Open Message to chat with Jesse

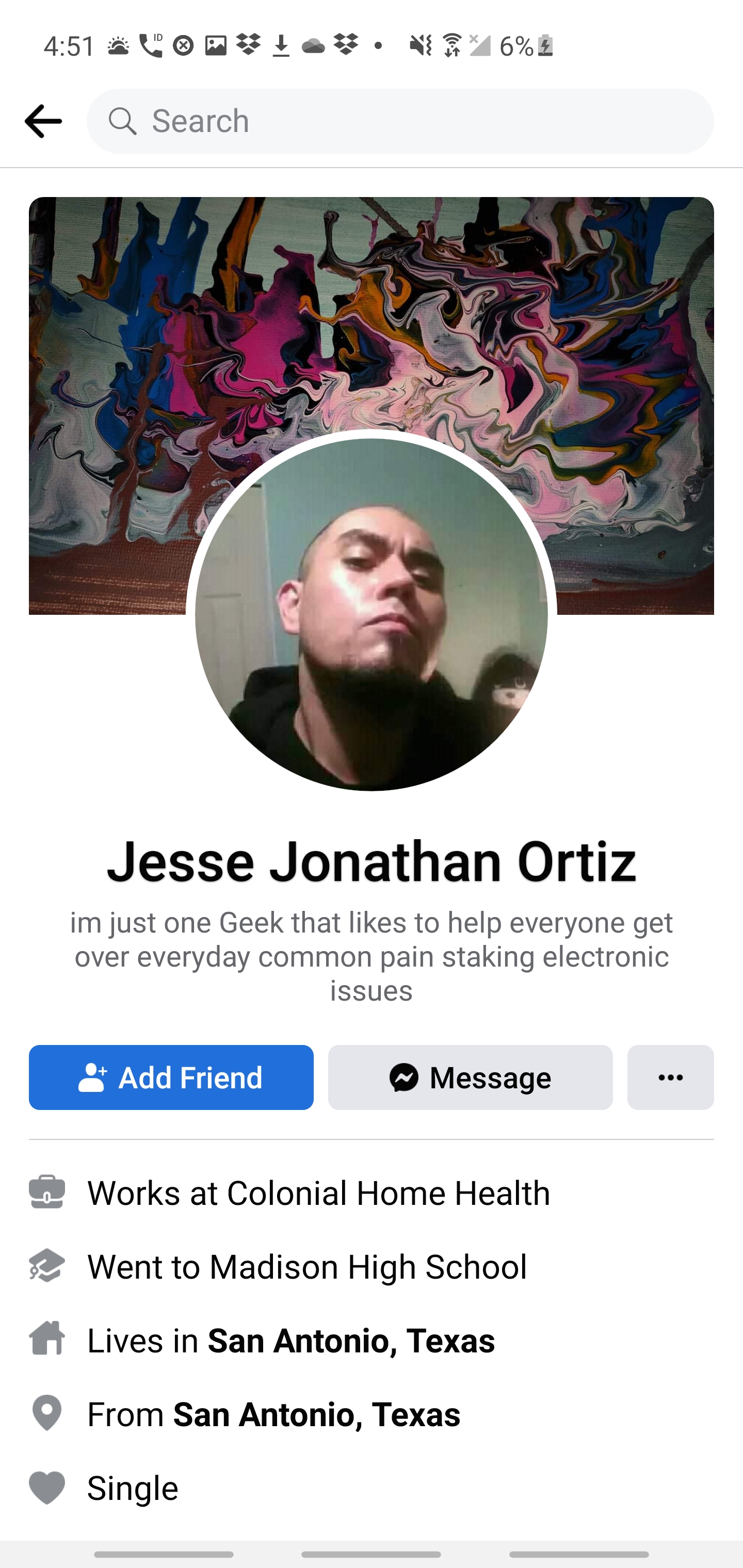[x=470, y=1077]
